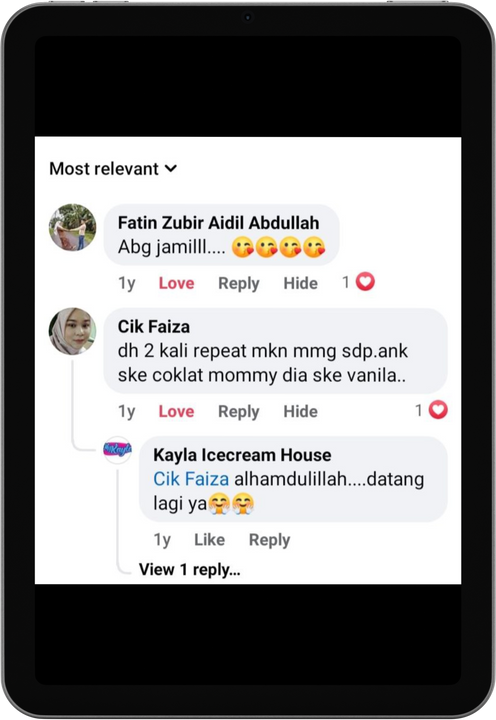Click heart reaction icon on Cik Faiza's comment
496x720 pixels.
tap(438, 410)
